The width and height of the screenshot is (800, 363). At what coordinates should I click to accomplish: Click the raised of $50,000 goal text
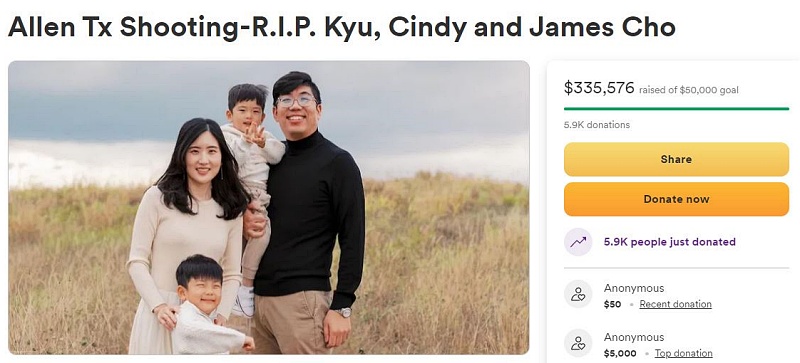tap(688, 90)
